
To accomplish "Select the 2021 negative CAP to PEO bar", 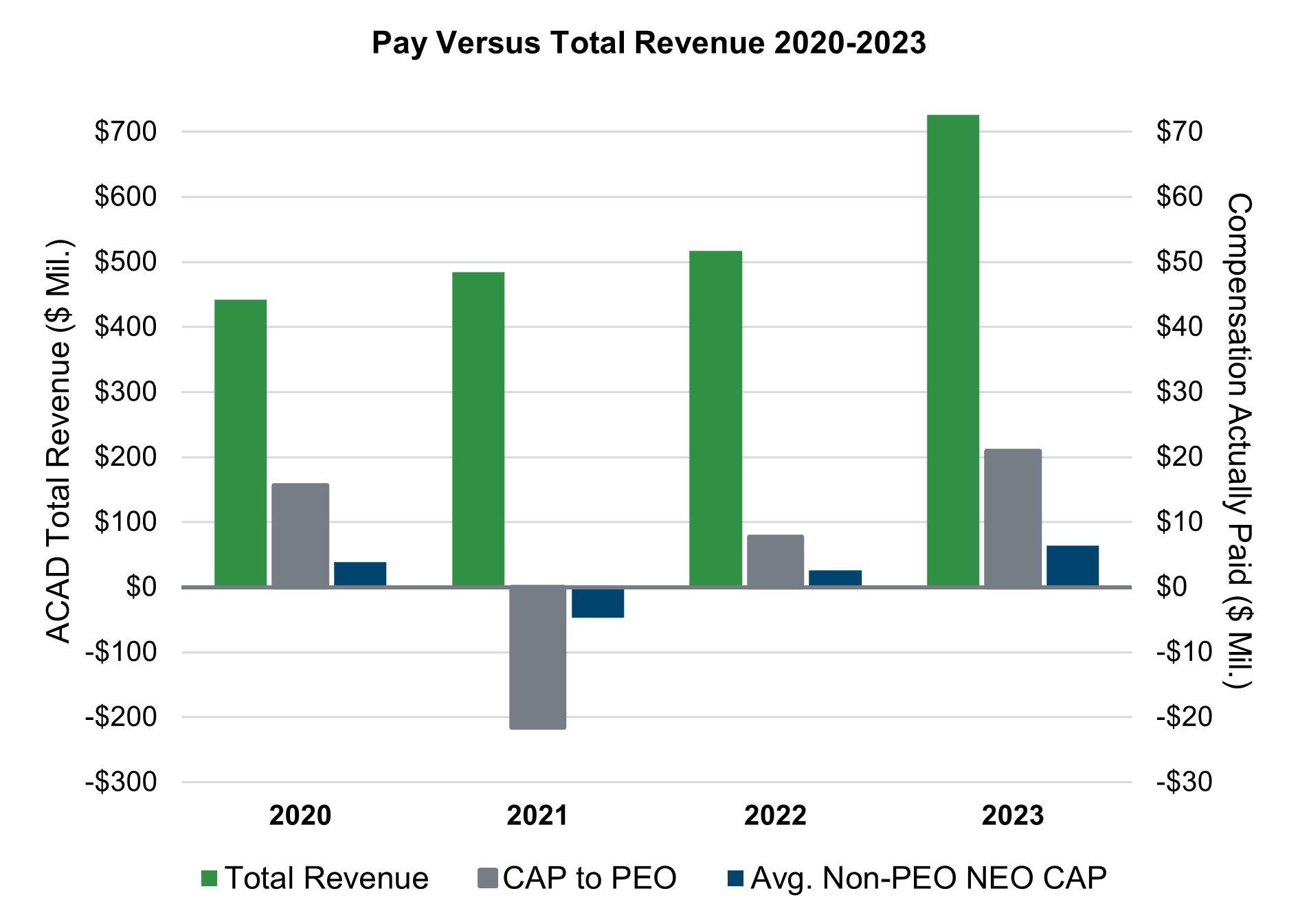I will click(537, 657).
